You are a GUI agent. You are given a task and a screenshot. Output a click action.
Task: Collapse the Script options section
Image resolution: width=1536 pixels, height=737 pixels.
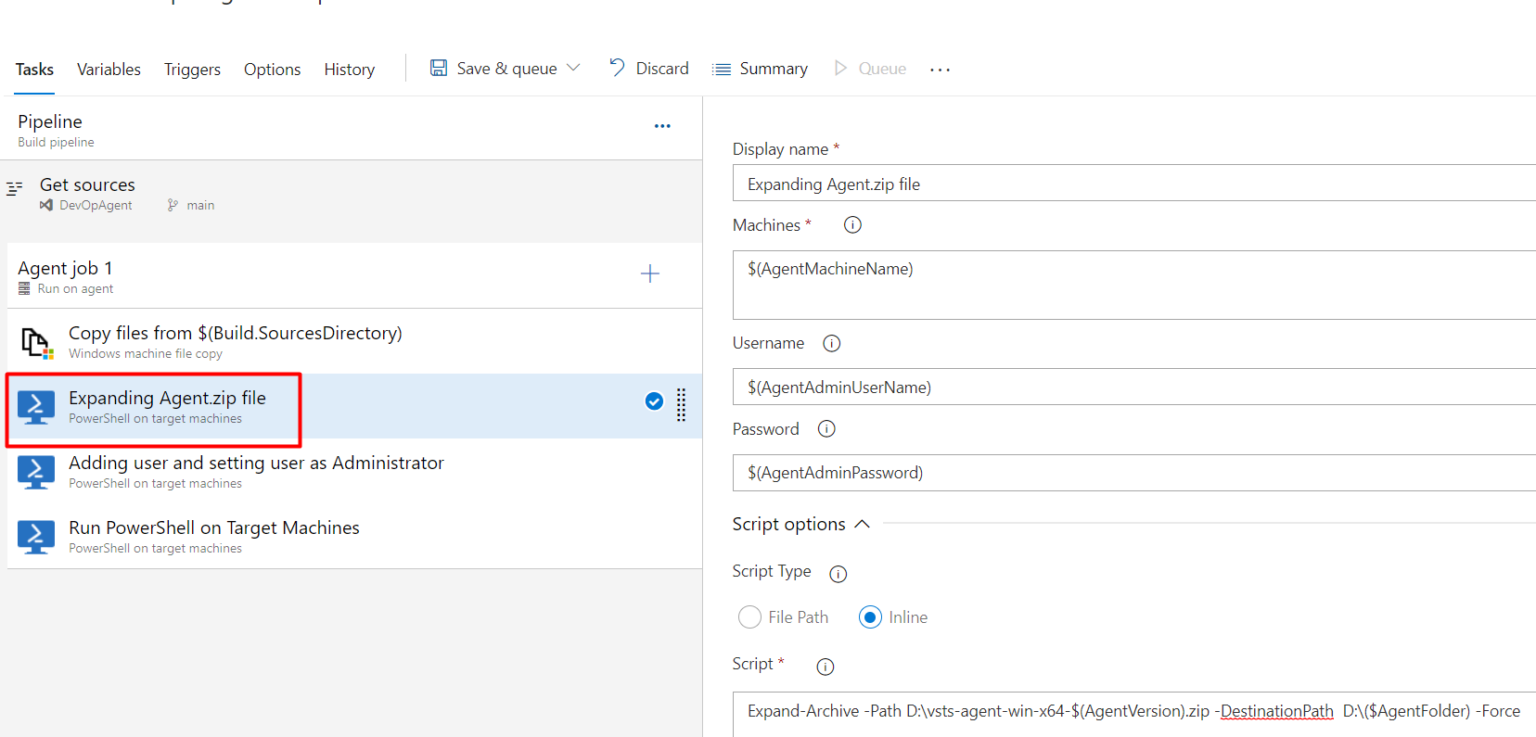[x=864, y=523]
